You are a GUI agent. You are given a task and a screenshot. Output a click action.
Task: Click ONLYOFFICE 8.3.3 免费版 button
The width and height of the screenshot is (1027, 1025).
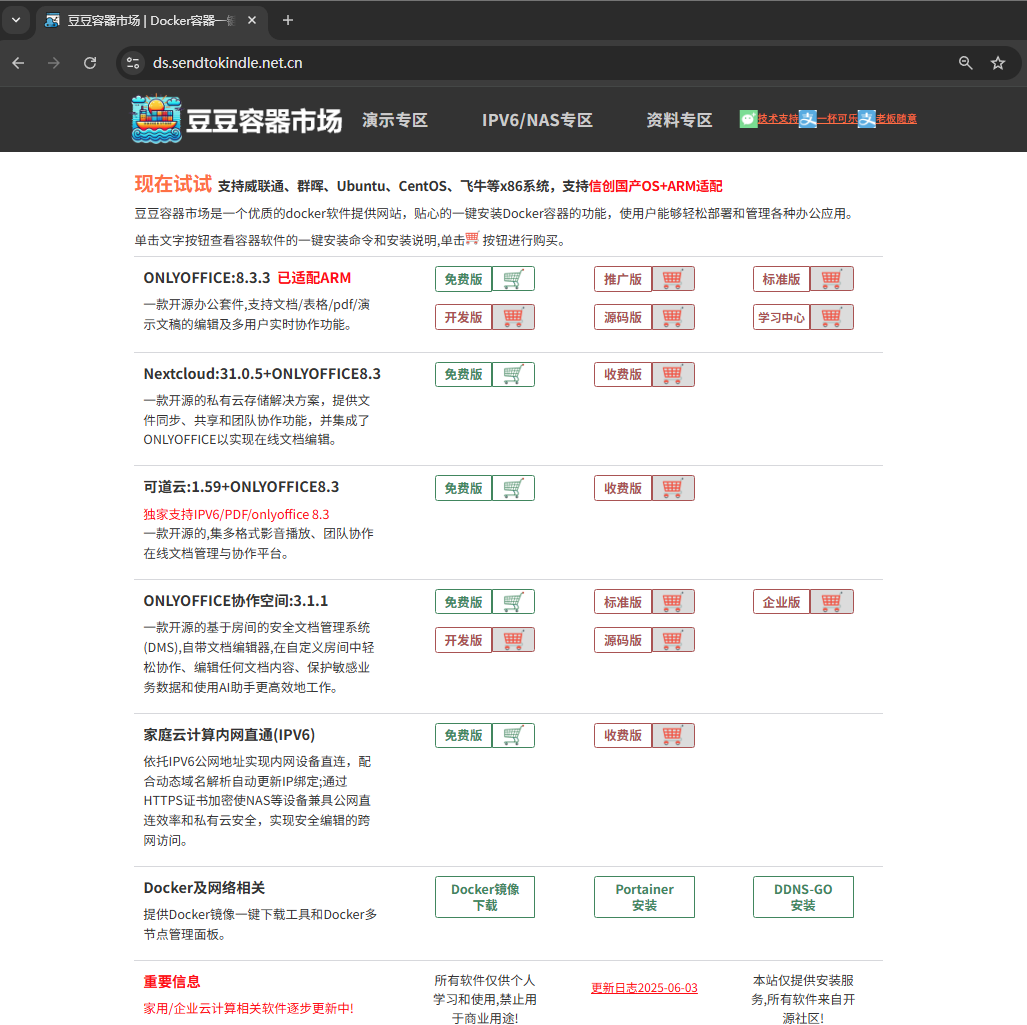pyautogui.click(x=464, y=279)
